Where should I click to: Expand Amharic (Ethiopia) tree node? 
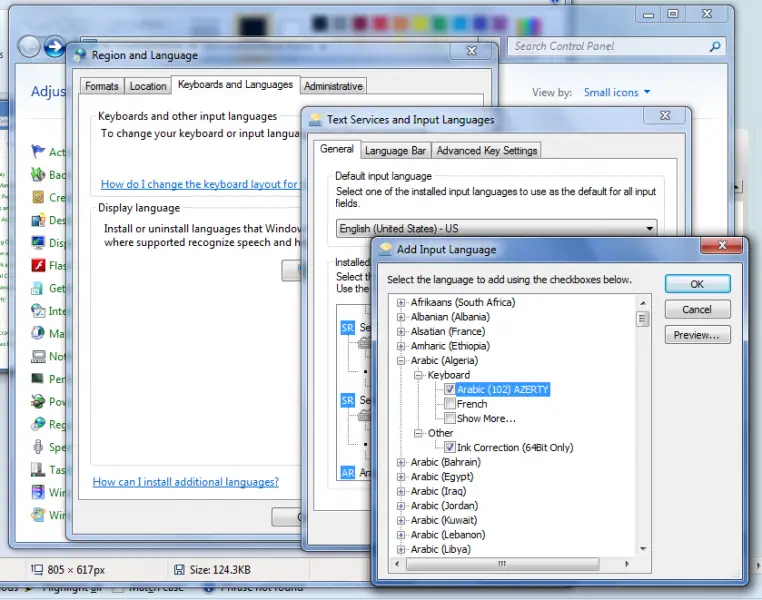(x=401, y=346)
